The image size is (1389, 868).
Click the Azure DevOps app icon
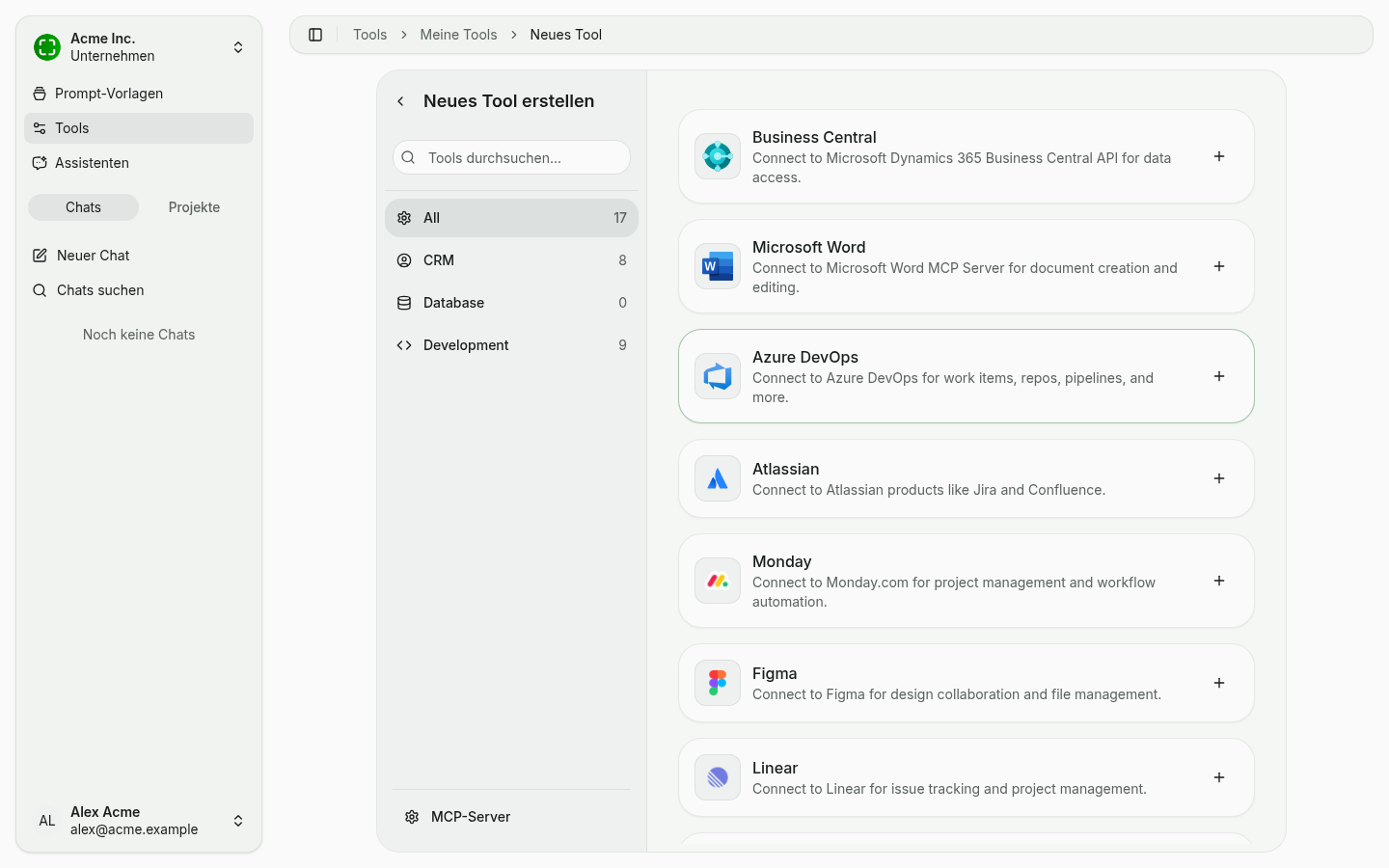(x=718, y=376)
